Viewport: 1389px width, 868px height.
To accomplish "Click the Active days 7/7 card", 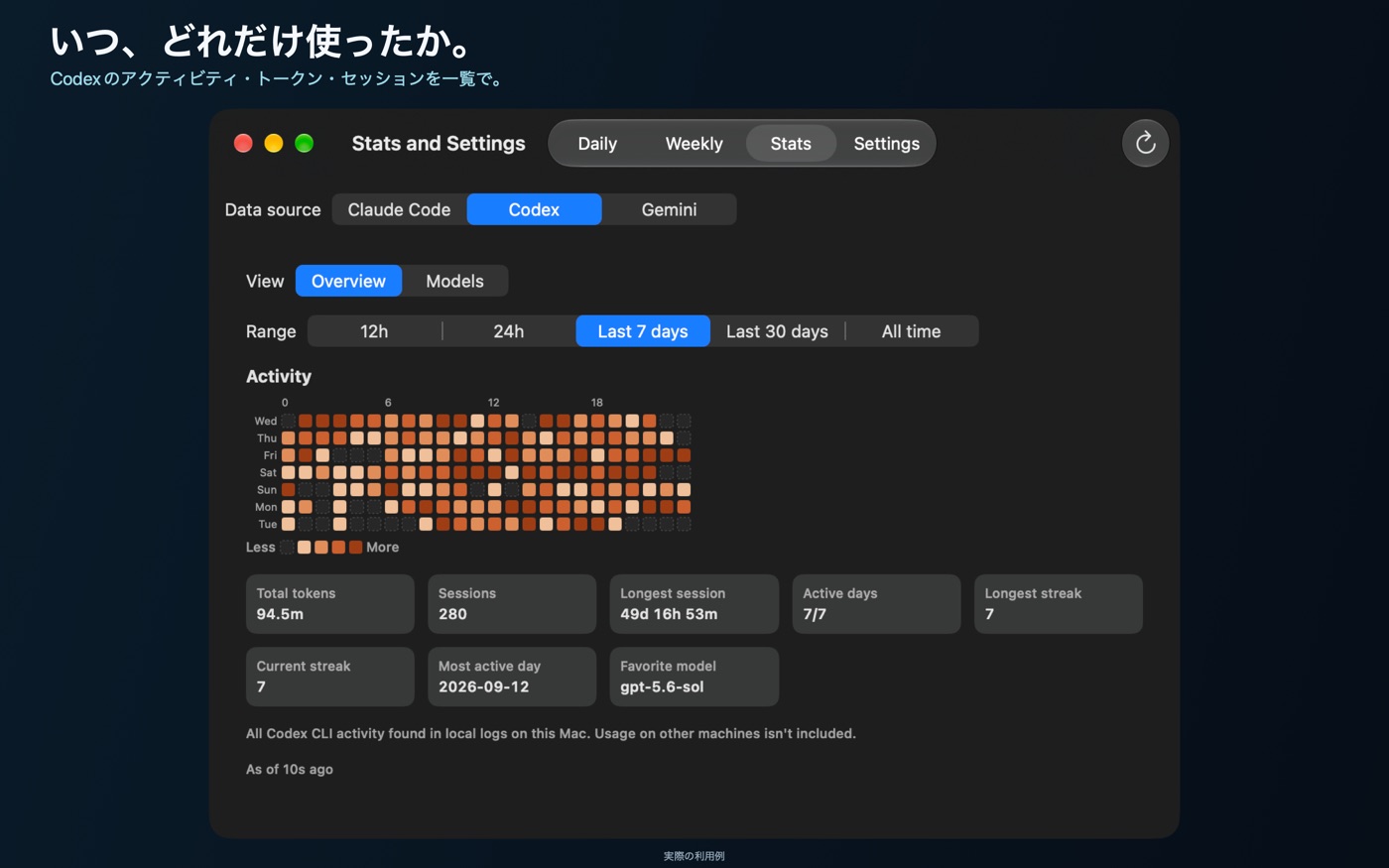I will [x=876, y=604].
